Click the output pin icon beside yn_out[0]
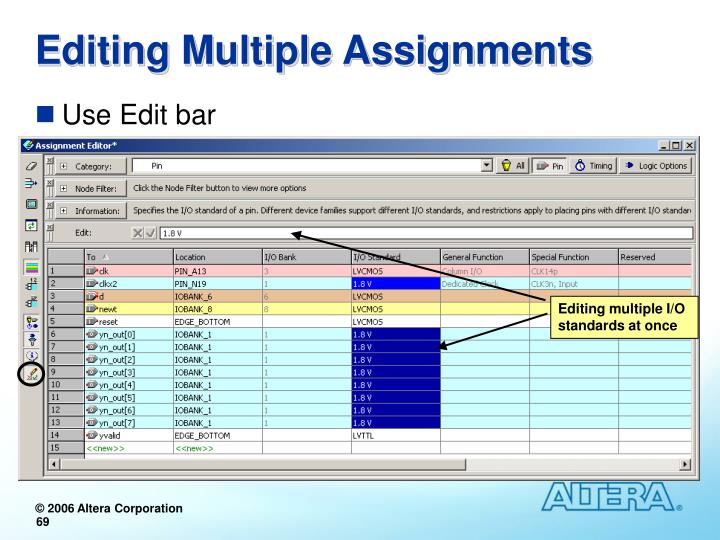 coord(92,334)
